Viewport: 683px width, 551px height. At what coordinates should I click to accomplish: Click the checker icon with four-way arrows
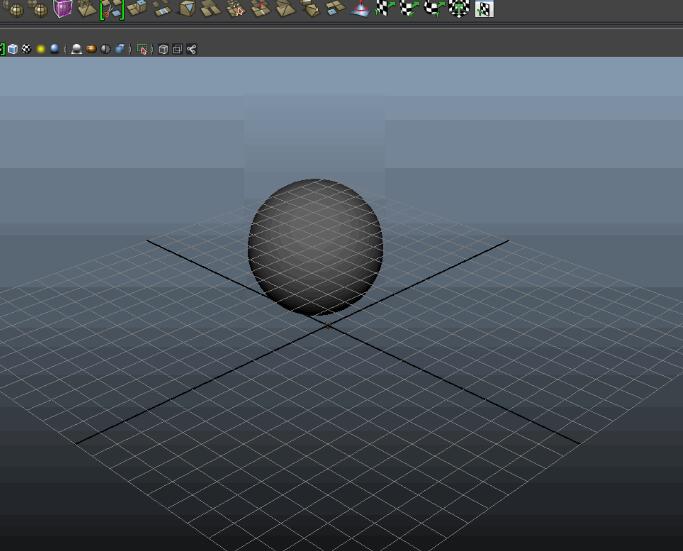click(459, 8)
